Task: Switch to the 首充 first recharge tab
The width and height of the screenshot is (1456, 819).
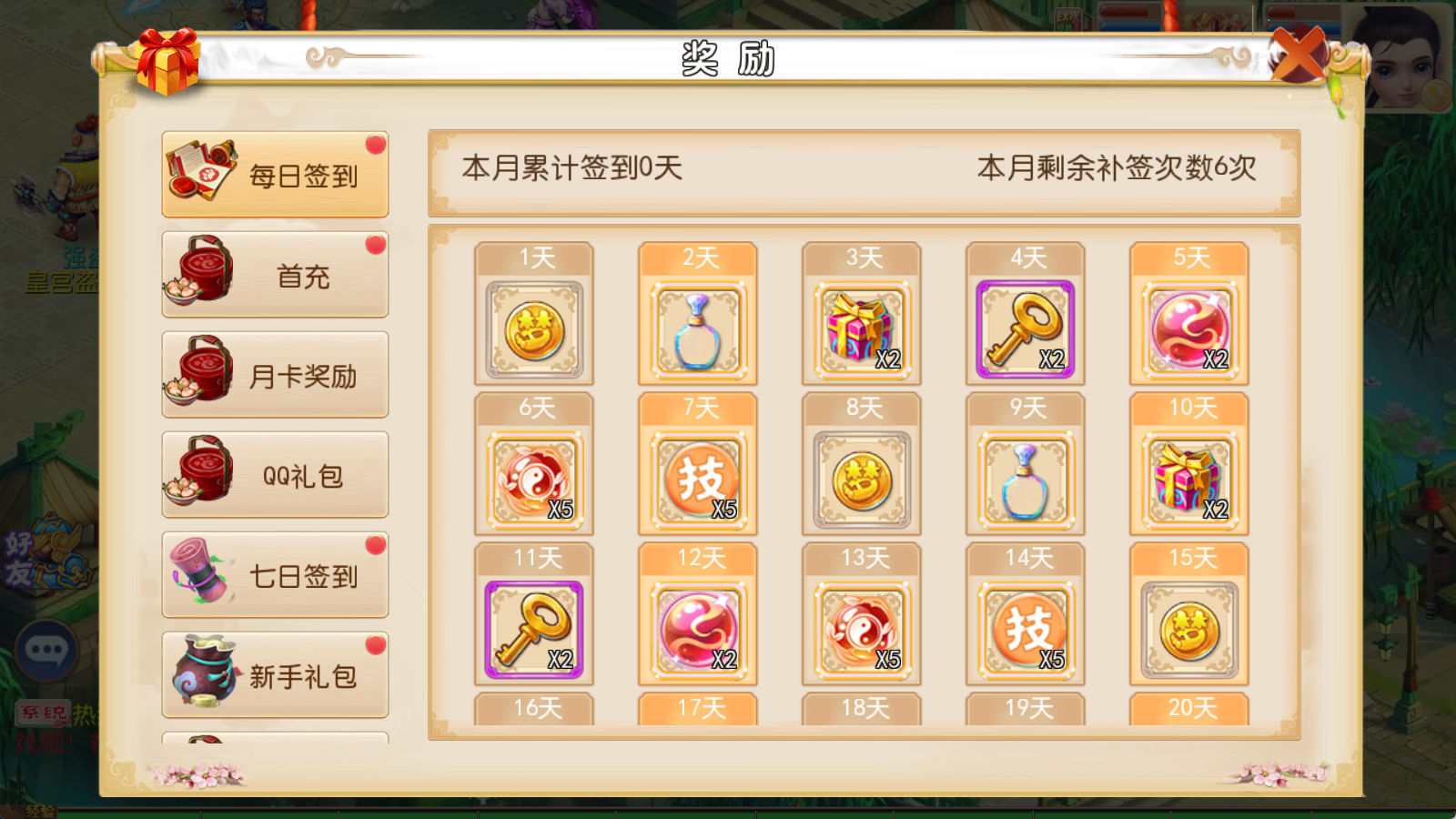Action: point(275,275)
